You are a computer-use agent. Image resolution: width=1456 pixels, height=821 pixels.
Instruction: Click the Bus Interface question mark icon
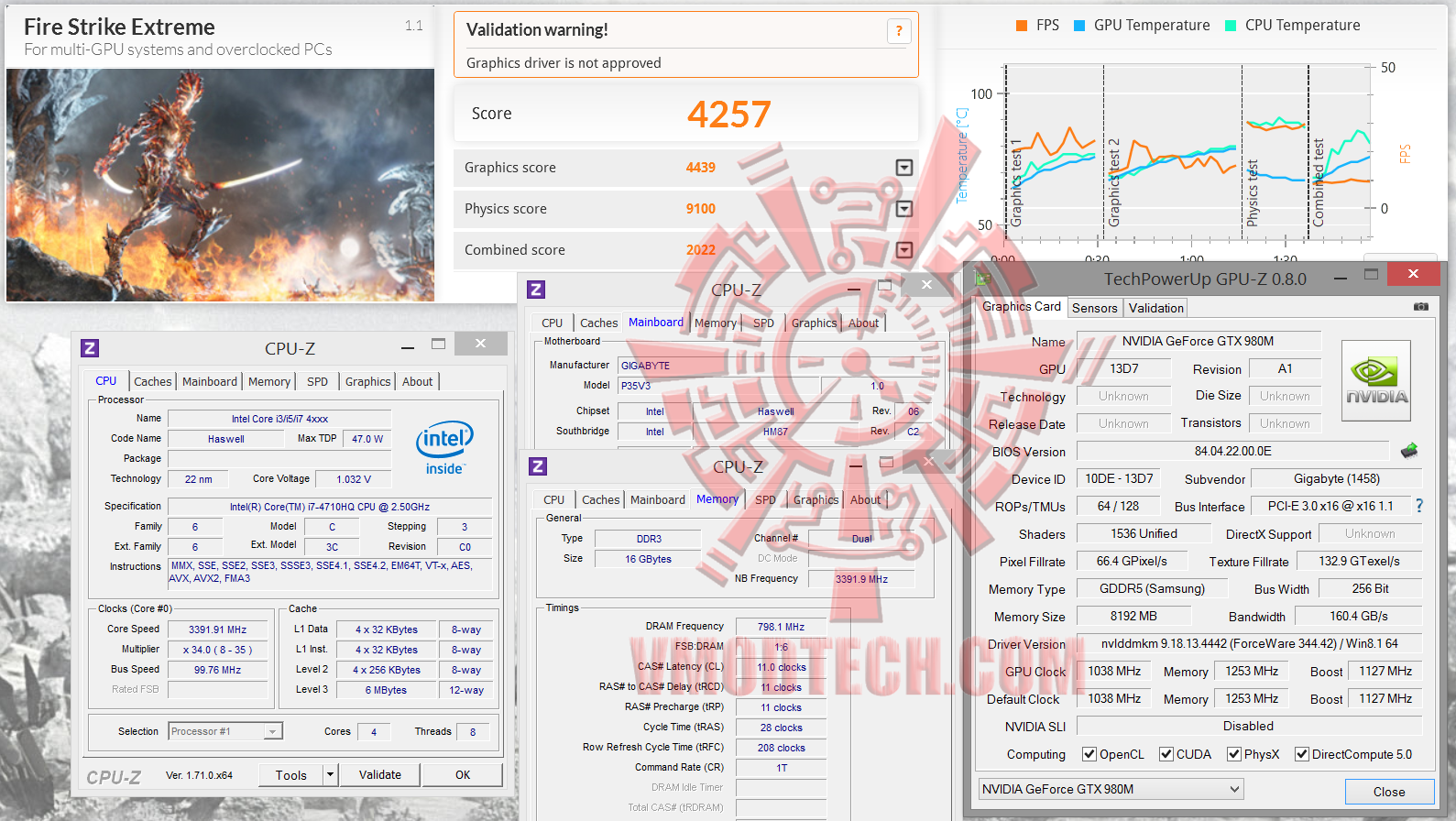[1419, 506]
